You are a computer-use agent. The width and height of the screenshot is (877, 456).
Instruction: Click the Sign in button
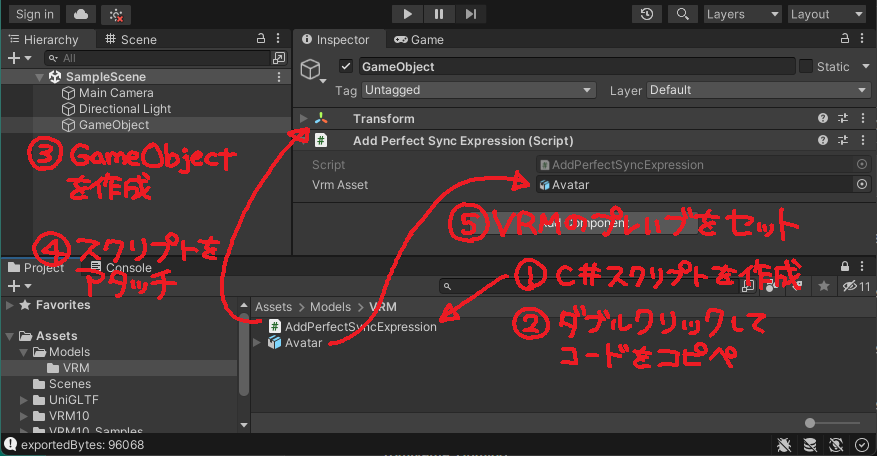pyautogui.click(x=35, y=14)
